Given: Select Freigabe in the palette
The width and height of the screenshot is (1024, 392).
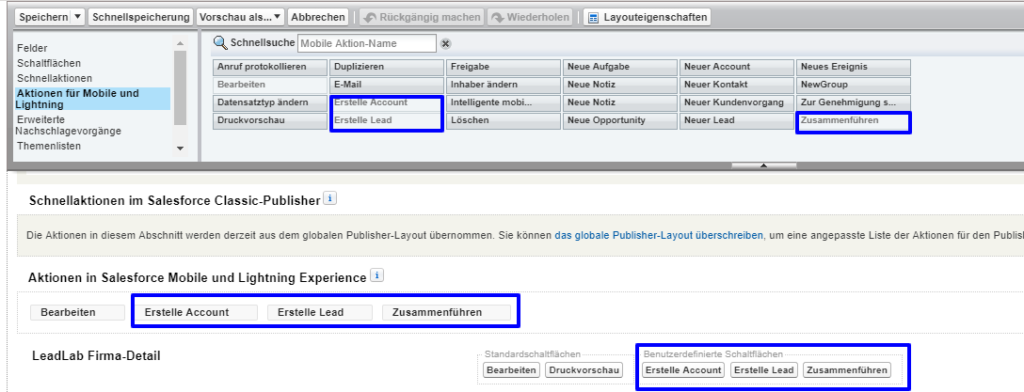Looking at the screenshot, I should [503, 67].
